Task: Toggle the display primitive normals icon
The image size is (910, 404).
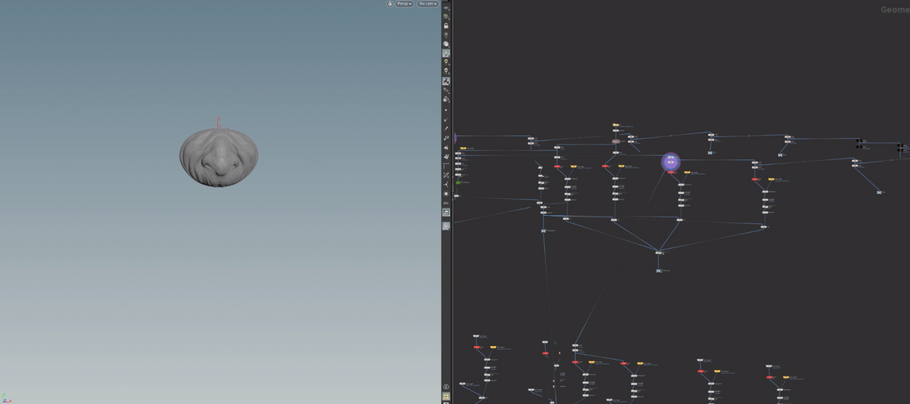Action: [446, 147]
